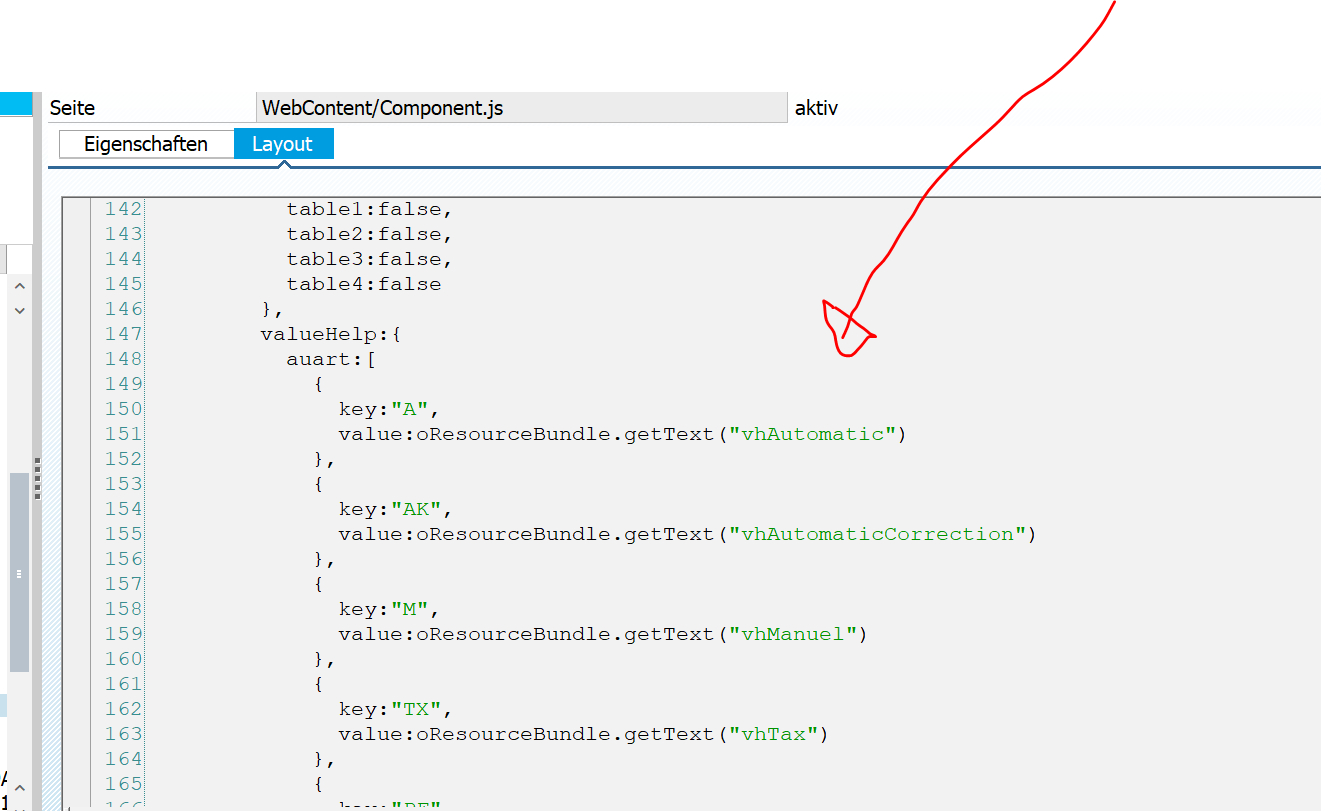Viewport: 1321px width, 811px height.
Task: Click line number 155 in the gutter
Action: 123,534
